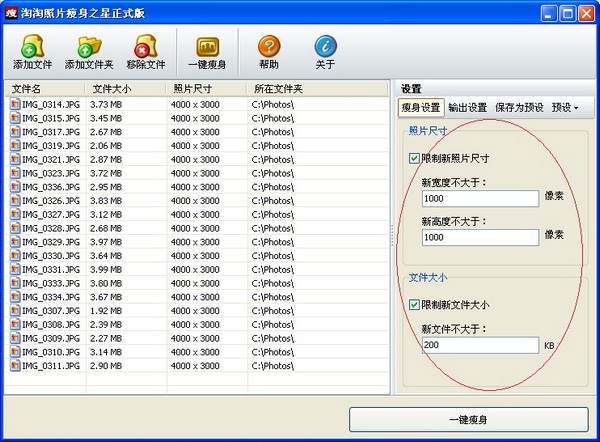Click 保存为预设 to save preset
Image resolution: width=600 pixels, height=442 pixels.
tap(519, 107)
